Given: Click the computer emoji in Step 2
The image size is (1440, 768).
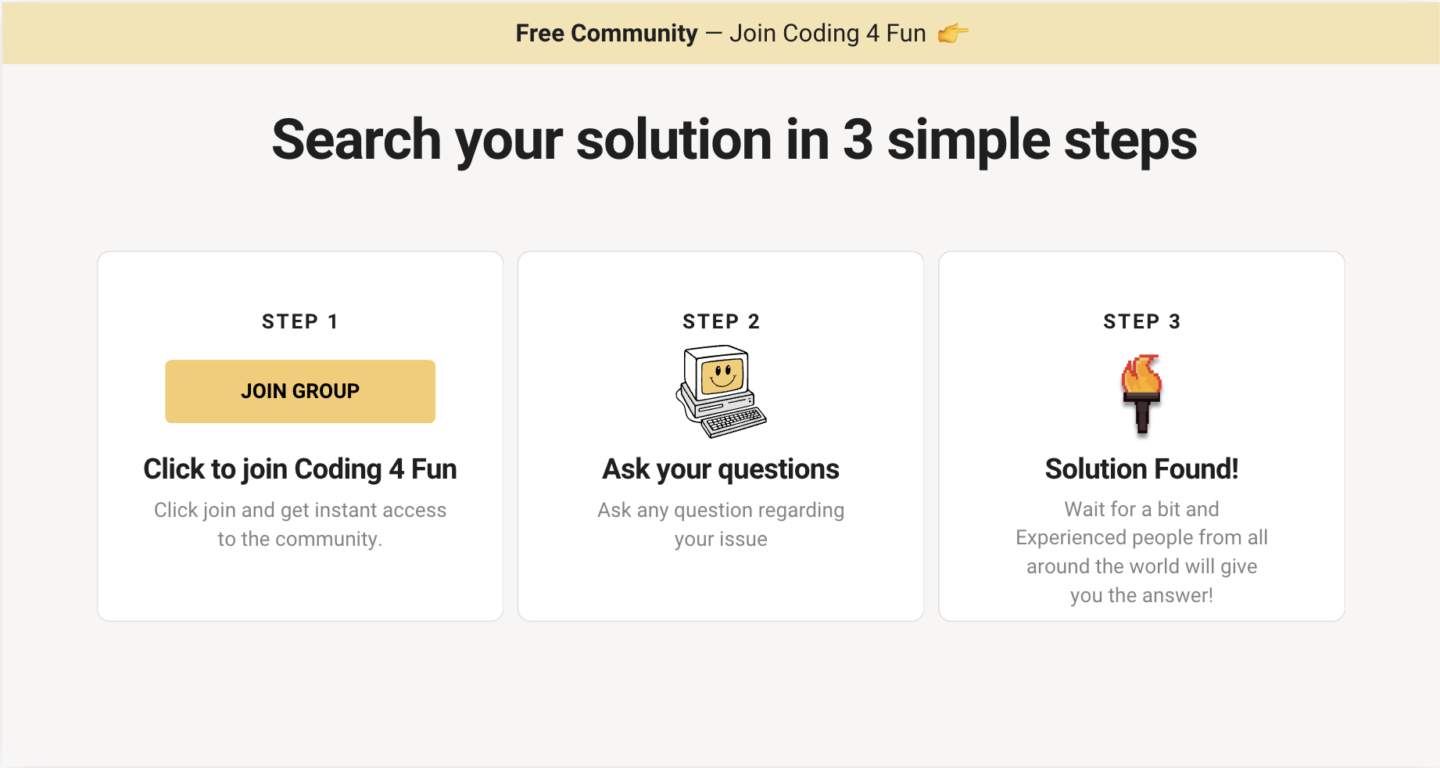Looking at the screenshot, I should click(720, 390).
